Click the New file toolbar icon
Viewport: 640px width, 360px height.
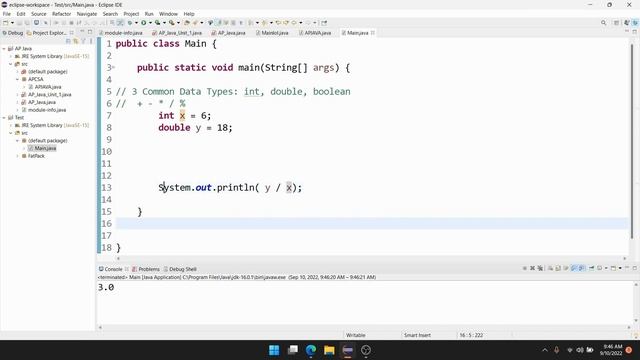(5, 23)
